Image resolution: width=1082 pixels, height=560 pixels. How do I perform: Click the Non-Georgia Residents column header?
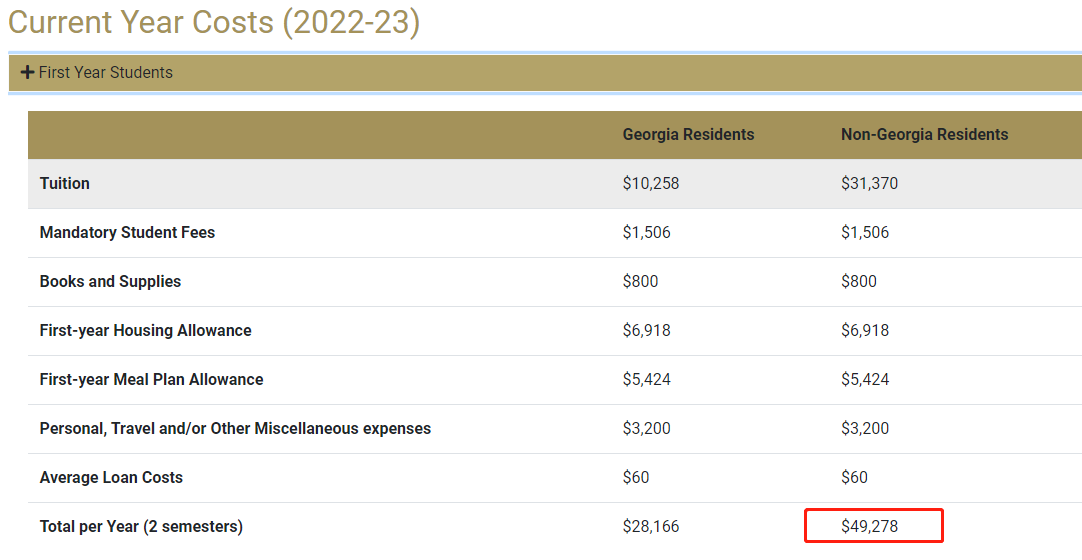(x=924, y=134)
